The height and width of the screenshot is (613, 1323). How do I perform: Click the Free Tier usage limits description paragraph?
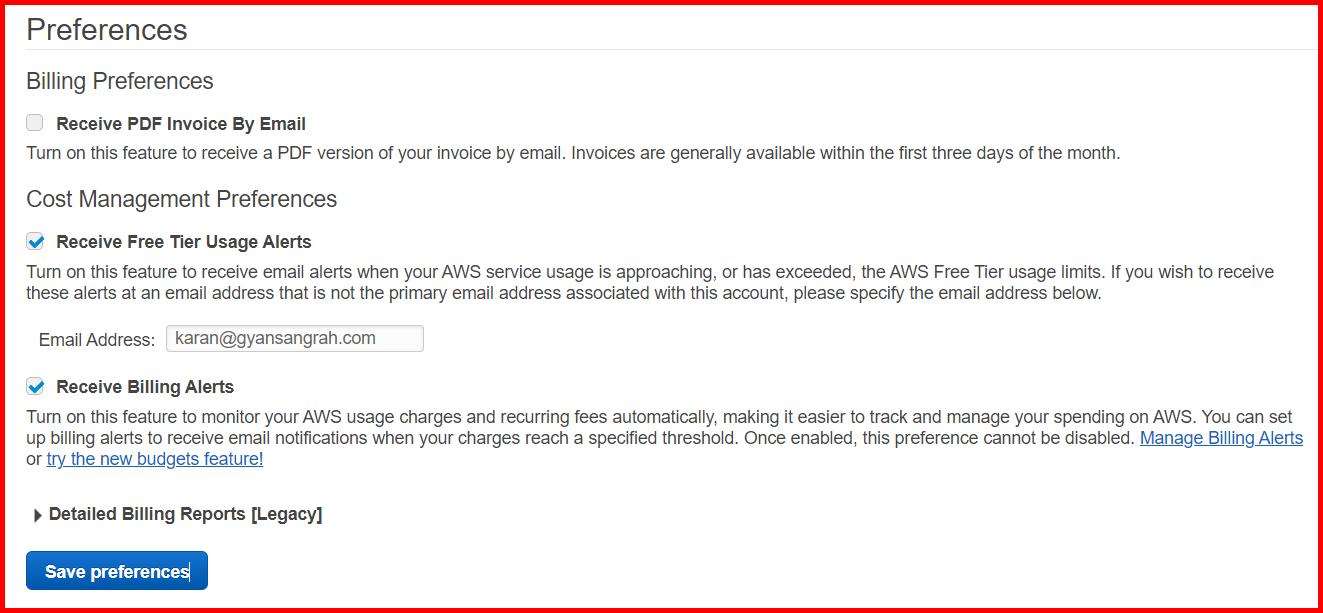[650, 282]
